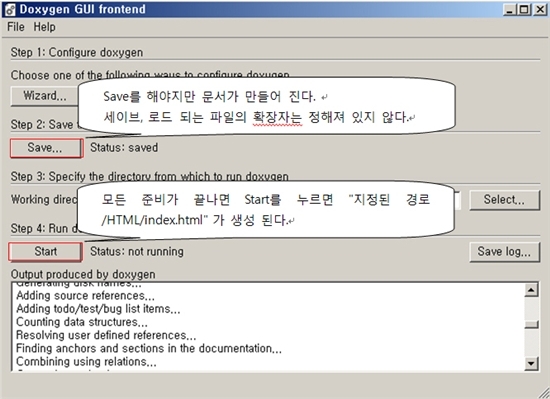Click the 'Step 1: Configure doxygen' heading
This screenshot has width=550, height=399.
point(77,53)
